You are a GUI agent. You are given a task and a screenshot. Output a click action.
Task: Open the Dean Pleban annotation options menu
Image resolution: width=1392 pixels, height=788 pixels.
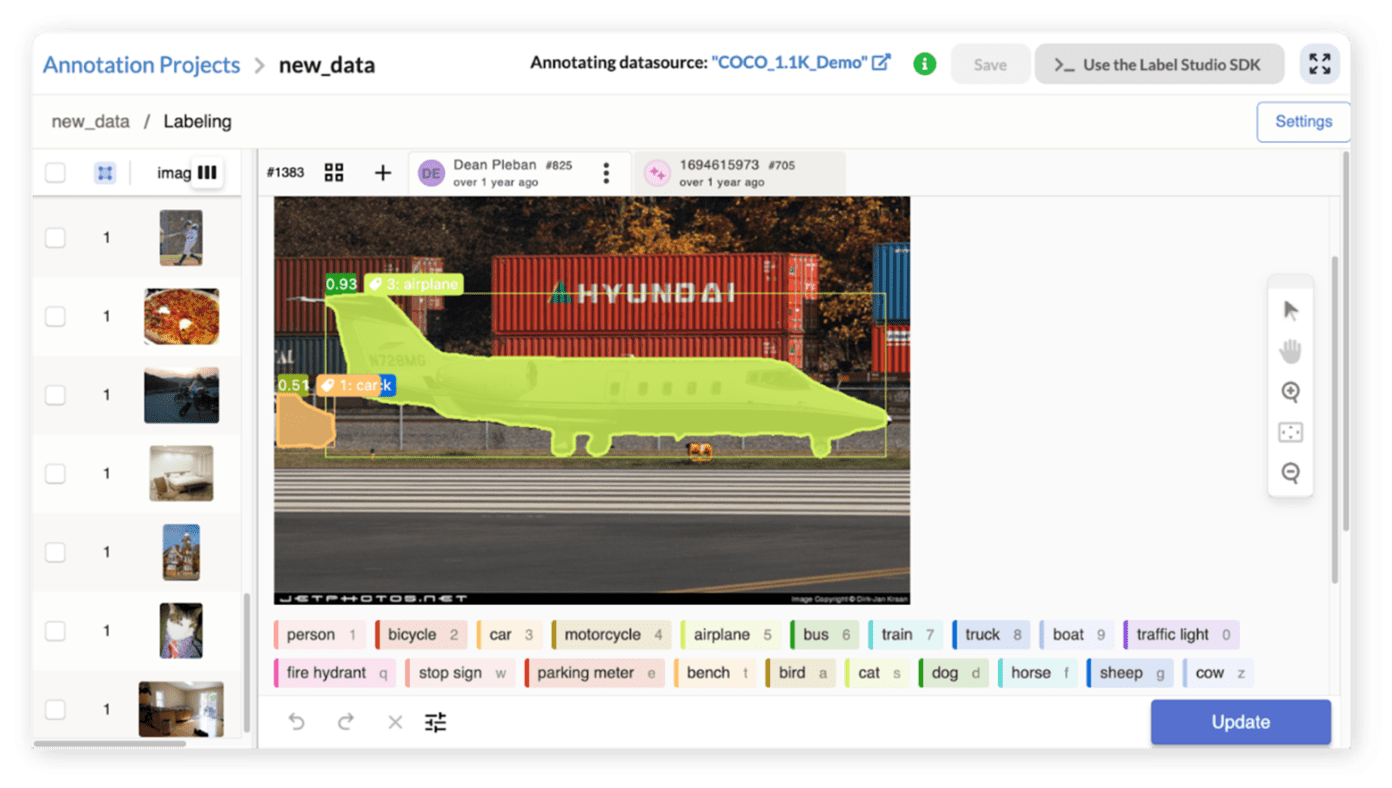[606, 172]
